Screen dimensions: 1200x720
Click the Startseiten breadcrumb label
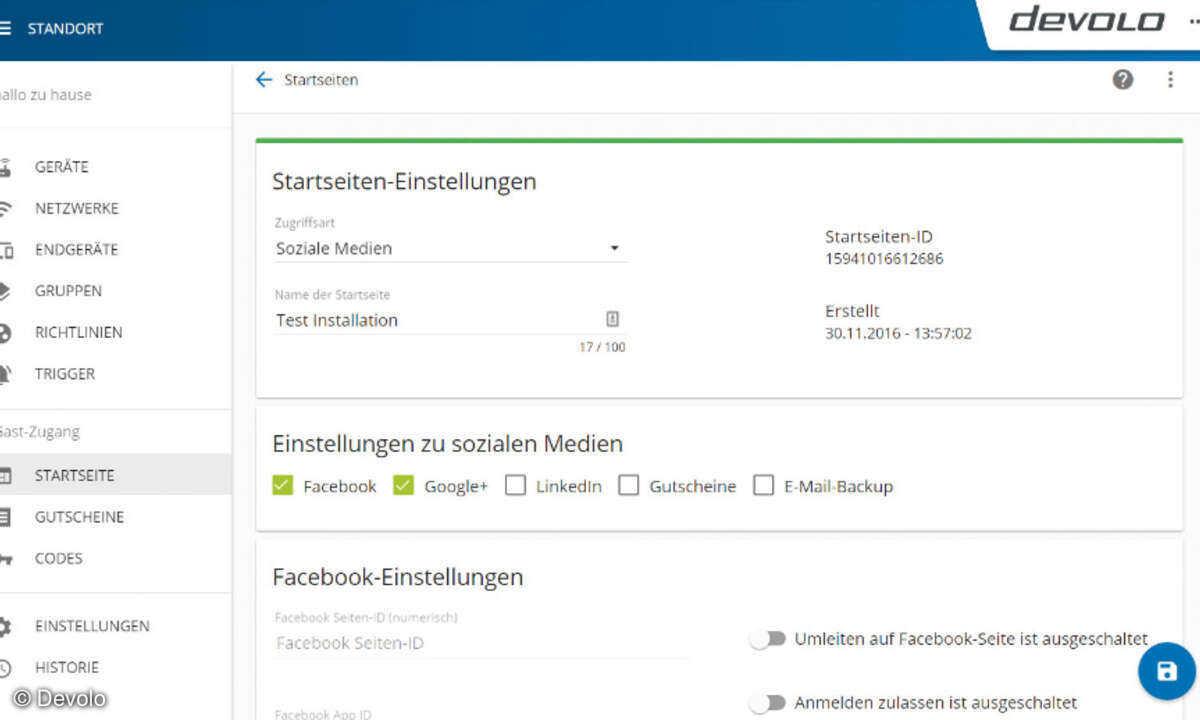(x=321, y=80)
